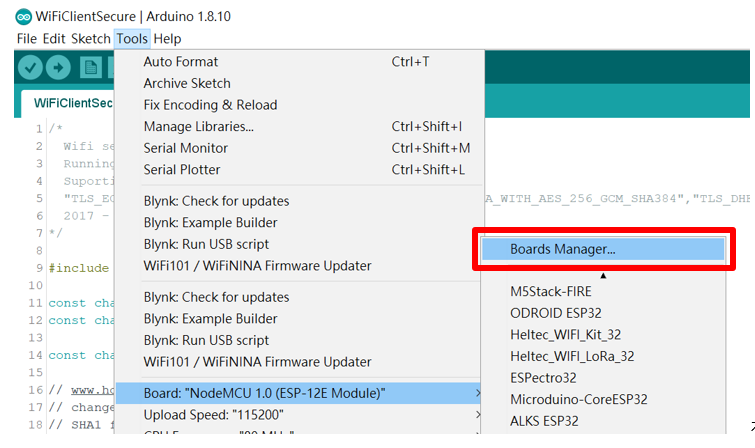755x448 pixels.
Task: Click the comment text on line 17
Action: 81,408
